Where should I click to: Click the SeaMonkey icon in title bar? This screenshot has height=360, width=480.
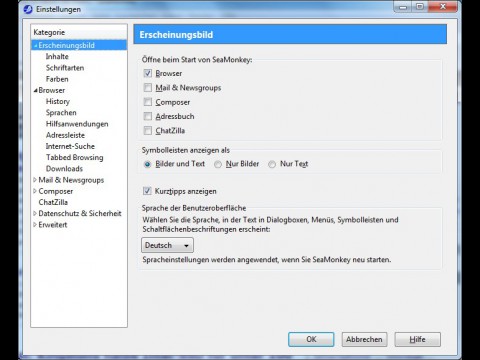point(28,9)
